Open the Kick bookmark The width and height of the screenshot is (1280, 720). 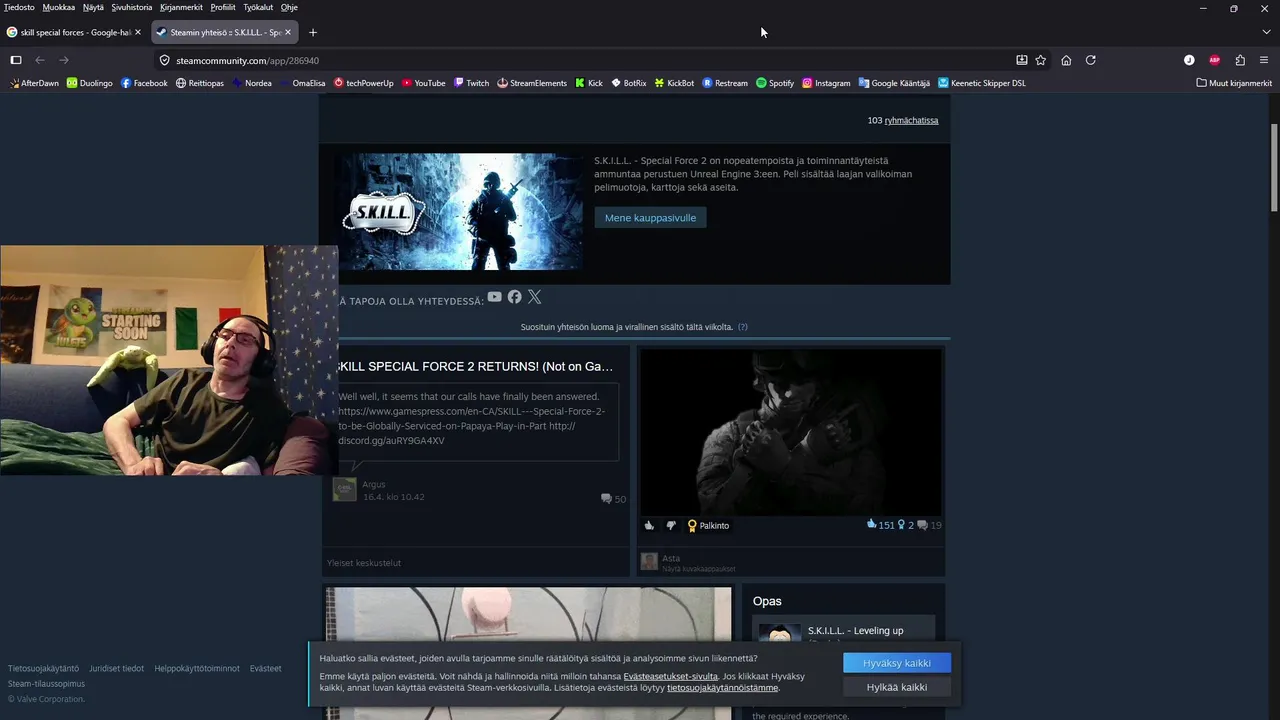click(x=589, y=83)
